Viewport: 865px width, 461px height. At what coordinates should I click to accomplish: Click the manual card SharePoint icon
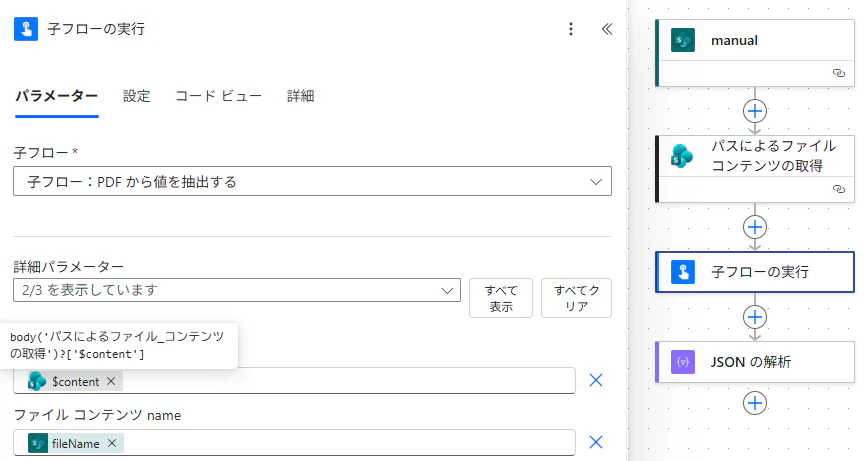[x=683, y=40]
